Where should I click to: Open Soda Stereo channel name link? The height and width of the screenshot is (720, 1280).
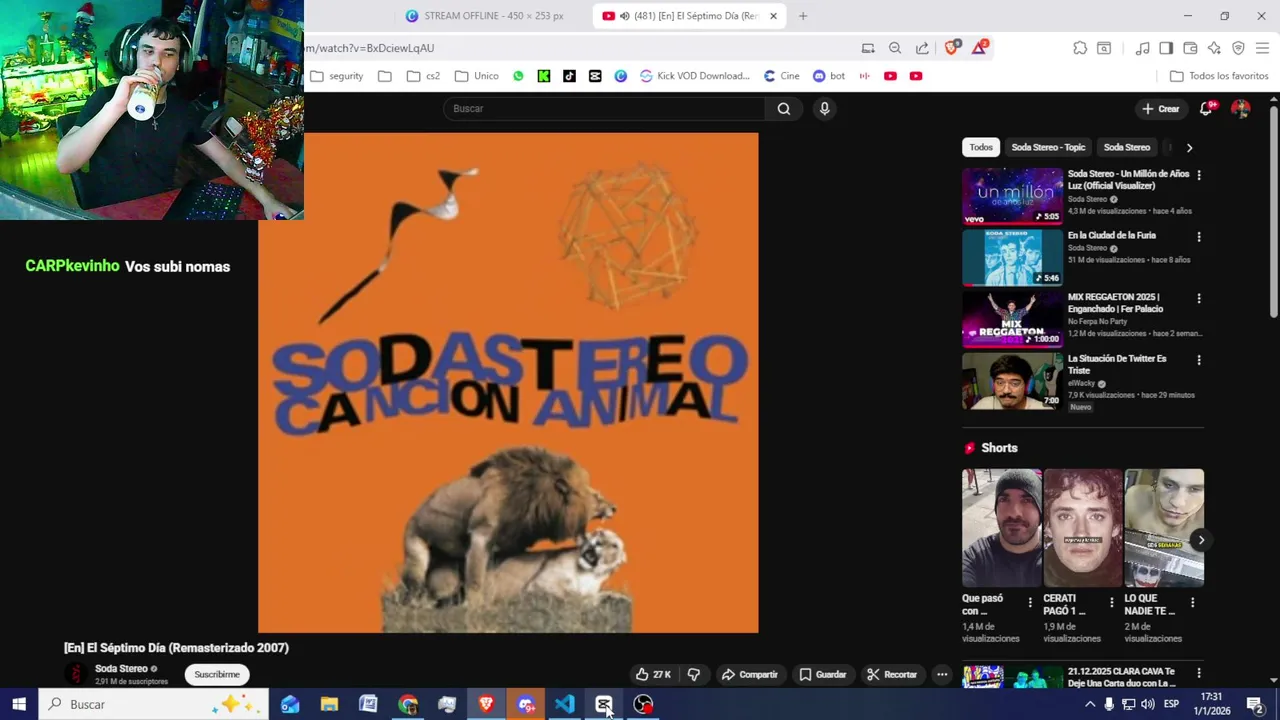121,669
